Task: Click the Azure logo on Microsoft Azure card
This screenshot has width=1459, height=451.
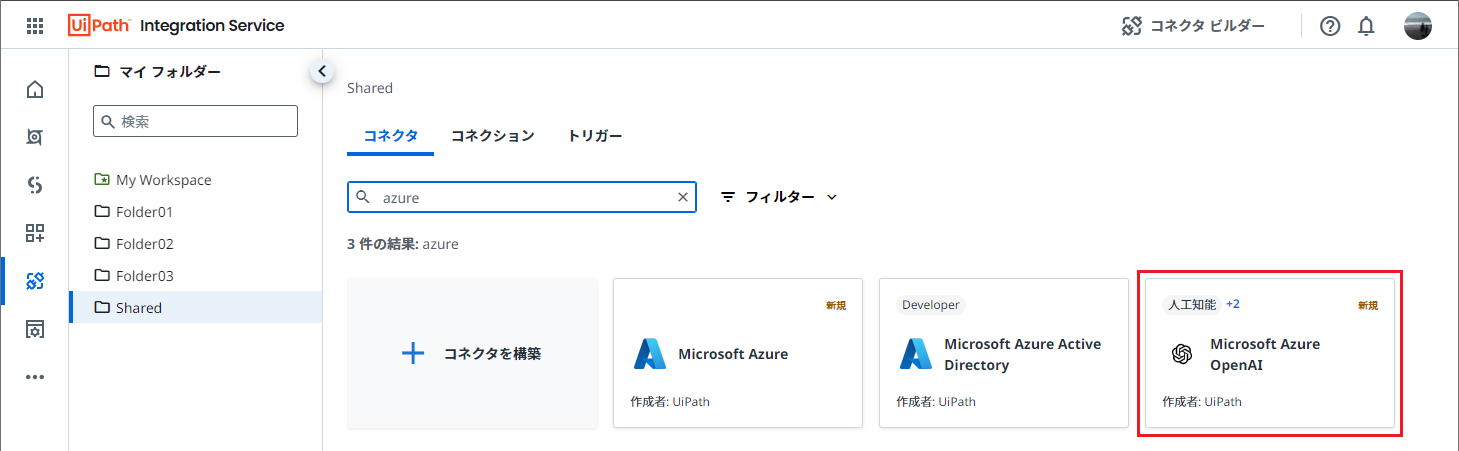Action: [x=650, y=354]
